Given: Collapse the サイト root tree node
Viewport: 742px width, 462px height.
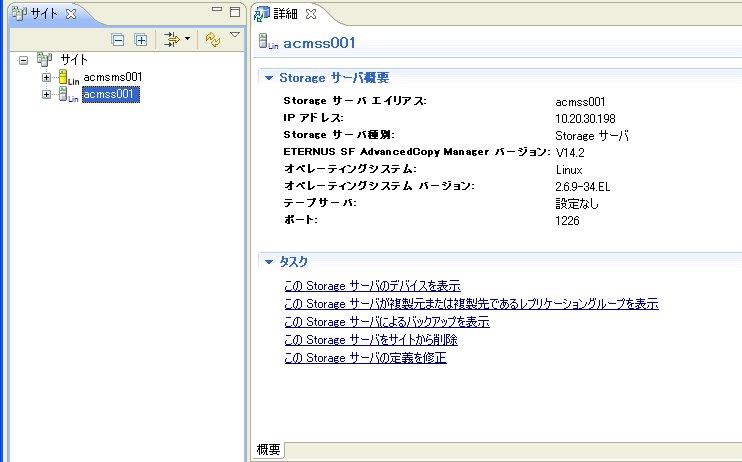Looking at the screenshot, I should click(23, 60).
